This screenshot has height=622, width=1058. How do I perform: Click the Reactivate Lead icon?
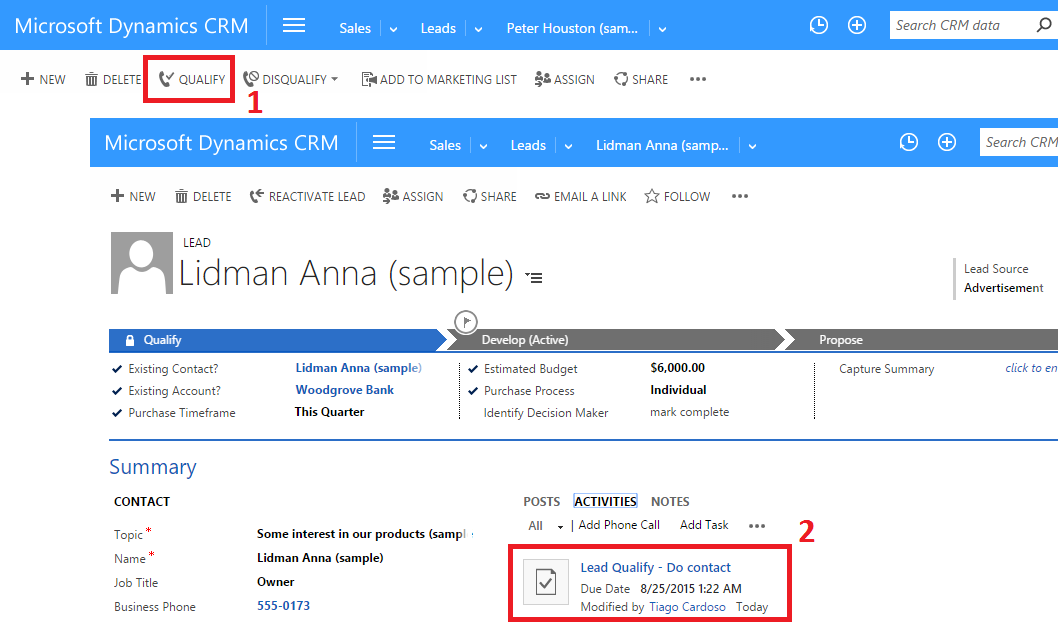(257, 196)
